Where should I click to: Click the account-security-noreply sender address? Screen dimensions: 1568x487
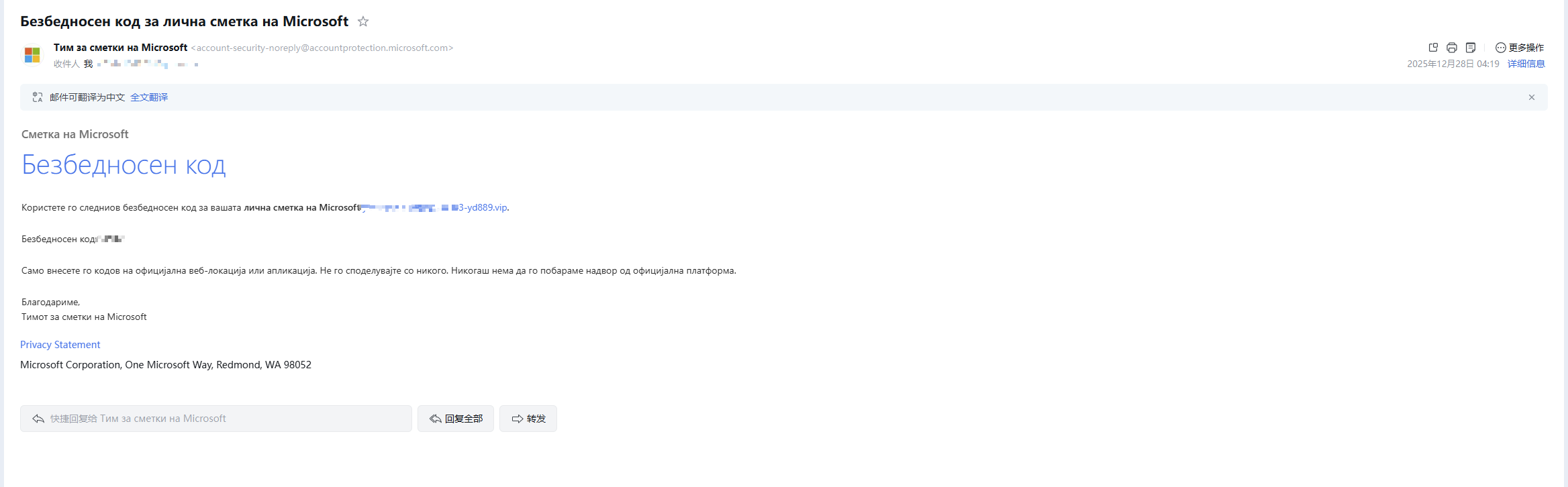click(x=322, y=48)
